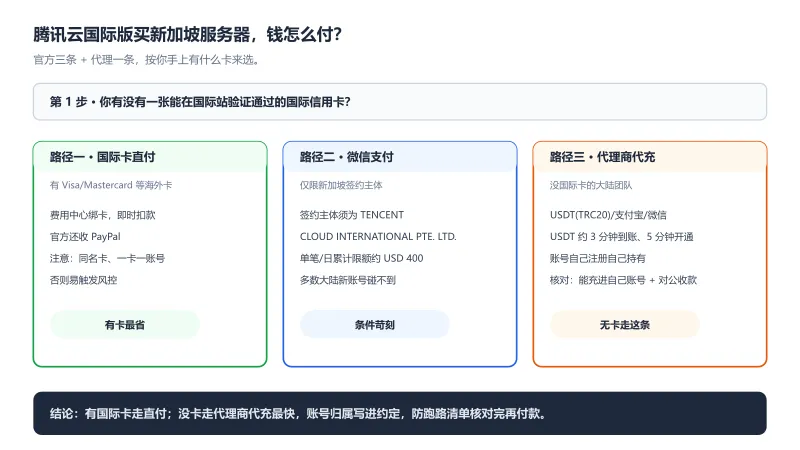Click the 条件苛刻 pill button
The height and width of the screenshot is (450, 800).
[x=374, y=324]
